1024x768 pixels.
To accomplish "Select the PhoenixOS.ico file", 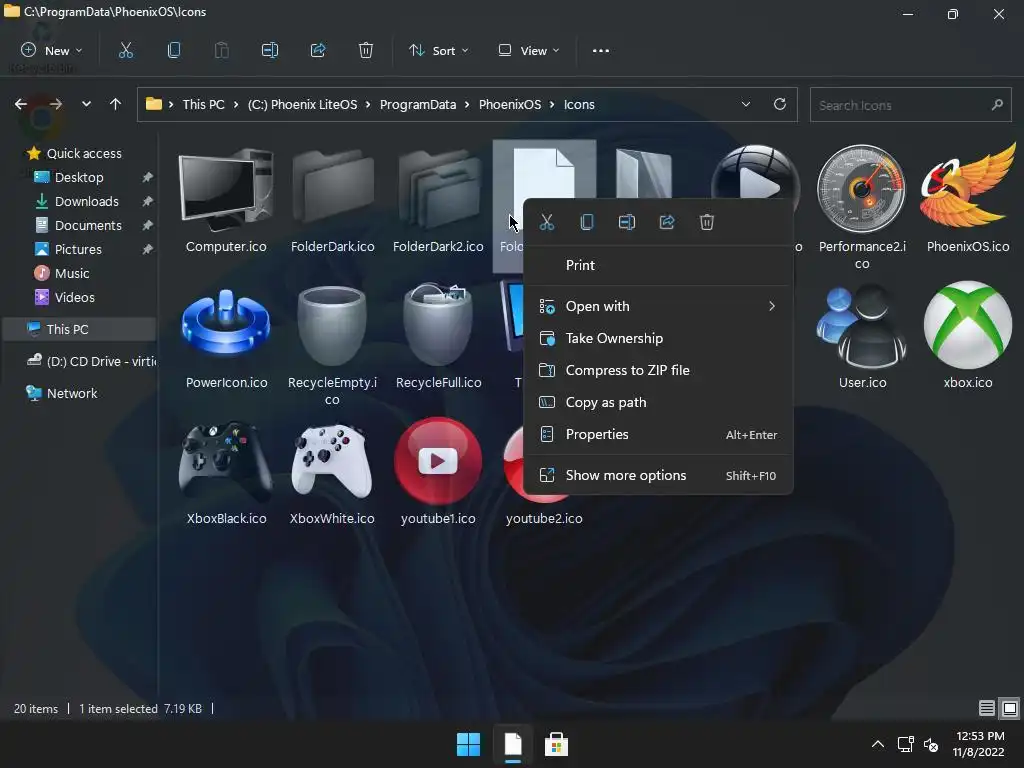I will (x=968, y=199).
